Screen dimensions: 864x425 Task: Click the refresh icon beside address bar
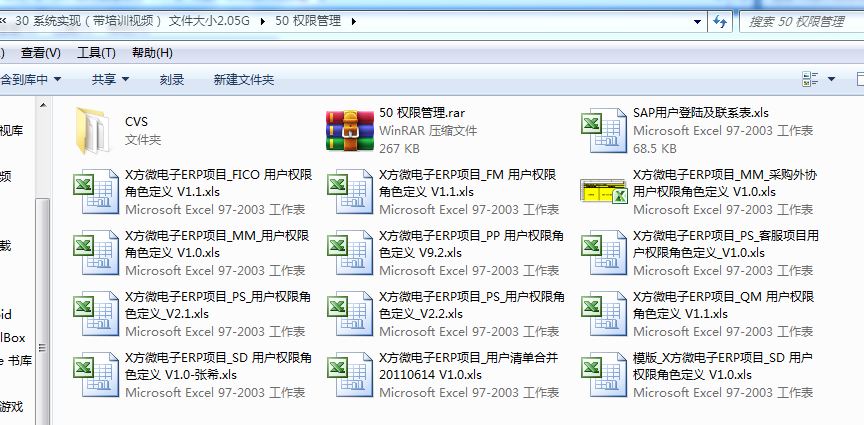point(720,21)
